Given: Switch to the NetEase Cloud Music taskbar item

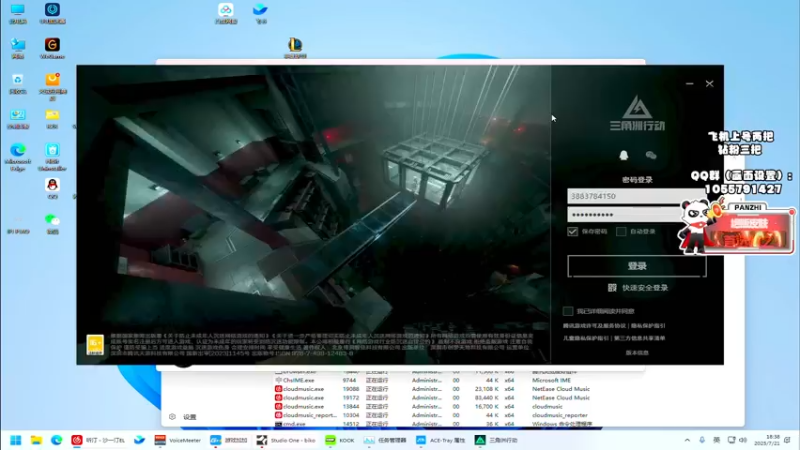Looking at the screenshot, I should 98,440.
